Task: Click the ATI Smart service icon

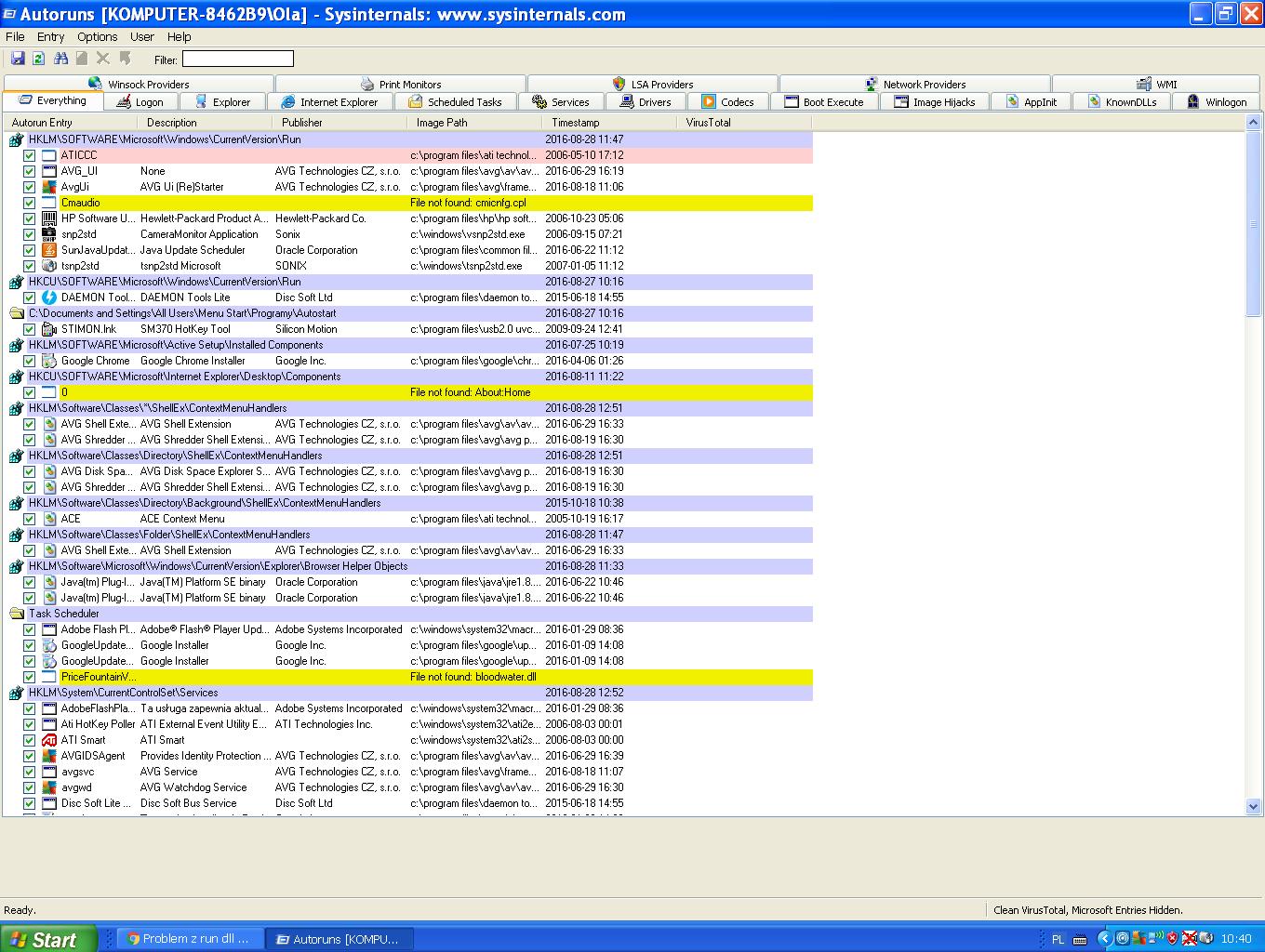Action: pyautogui.click(x=49, y=740)
